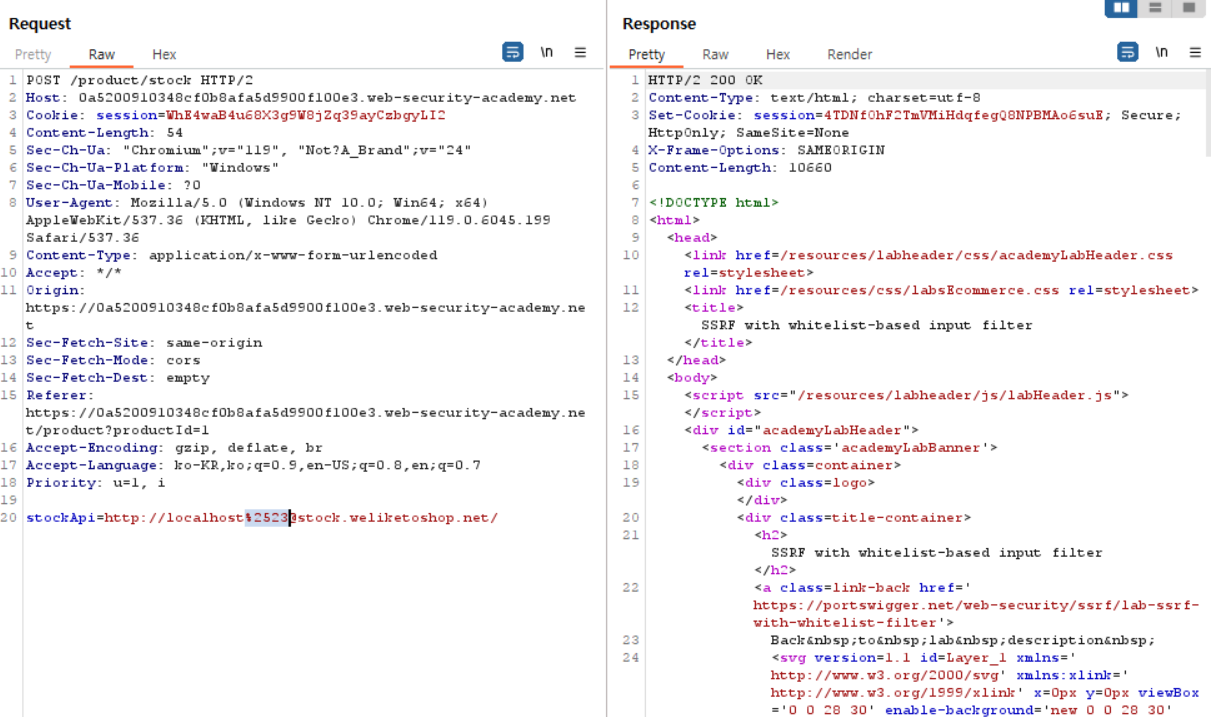Click the portswigger.net lab URL text
This screenshot has height=717, width=1211.
point(976,614)
